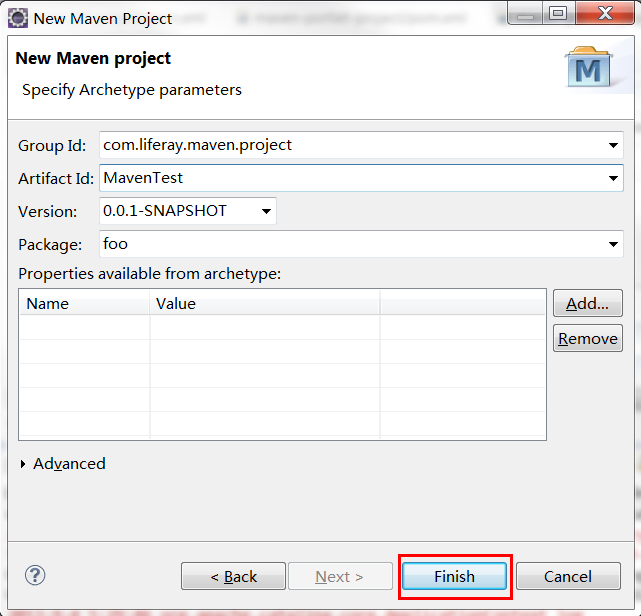Select the Name column header
Image resolution: width=641 pixels, height=616 pixels.
[x=84, y=303]
